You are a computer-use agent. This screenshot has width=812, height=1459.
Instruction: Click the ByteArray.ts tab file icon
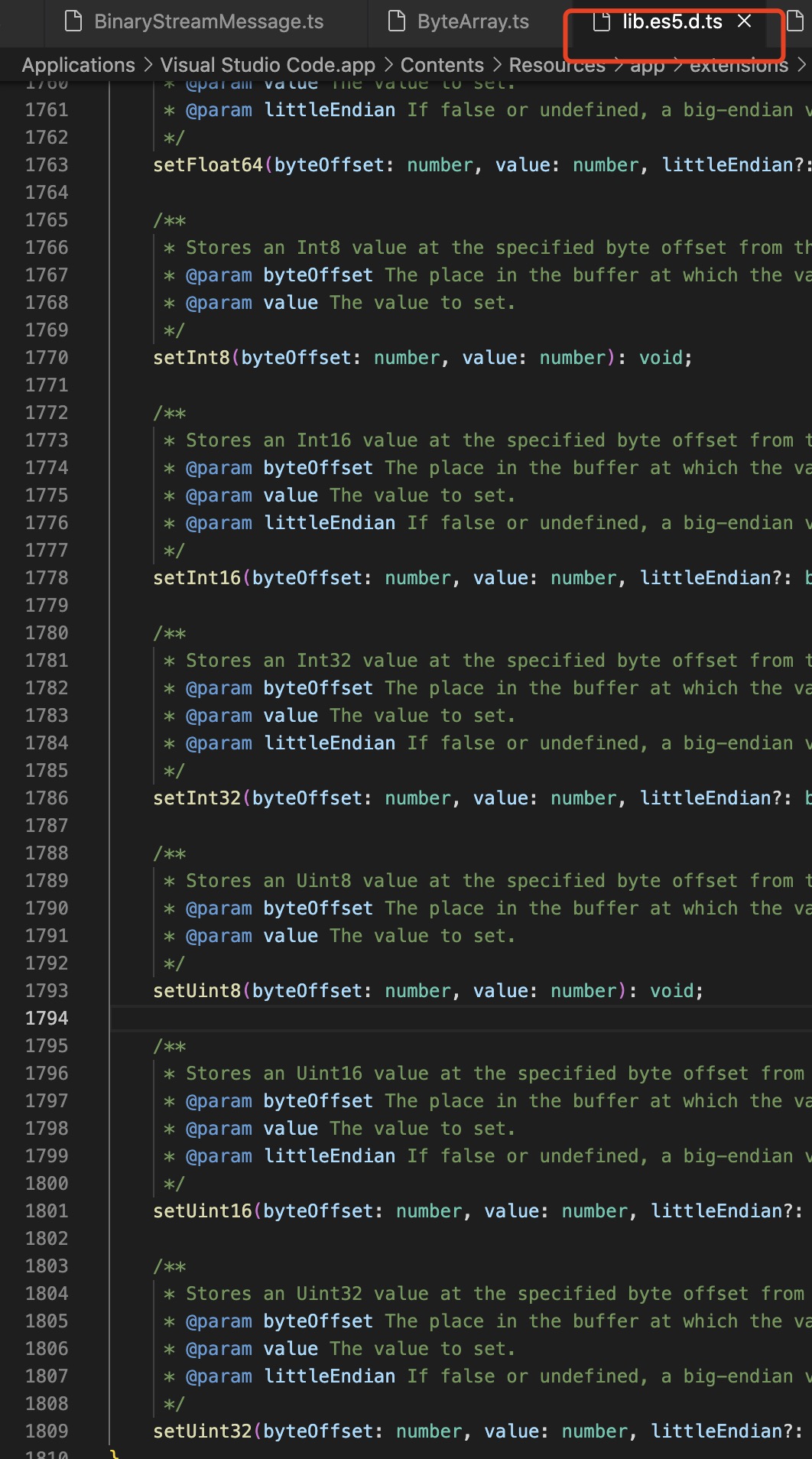tap(397, 21)
